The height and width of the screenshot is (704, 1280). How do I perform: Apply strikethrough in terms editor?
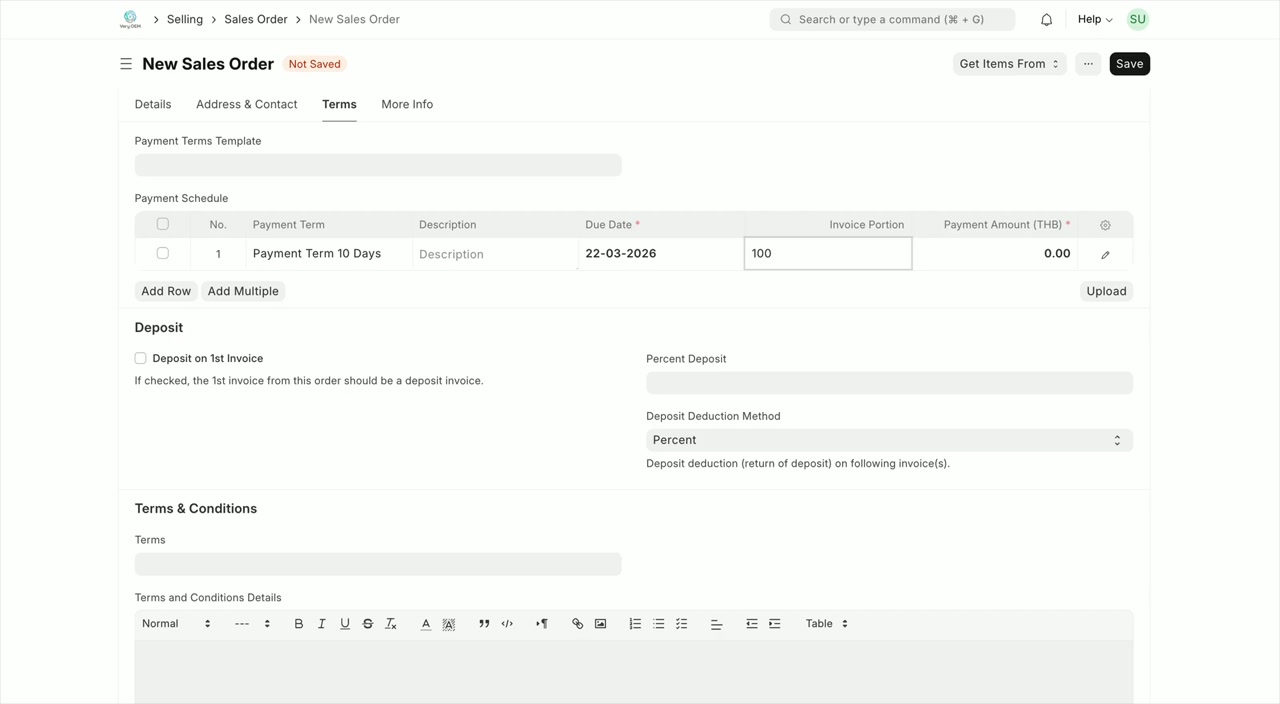click(367, 624)
